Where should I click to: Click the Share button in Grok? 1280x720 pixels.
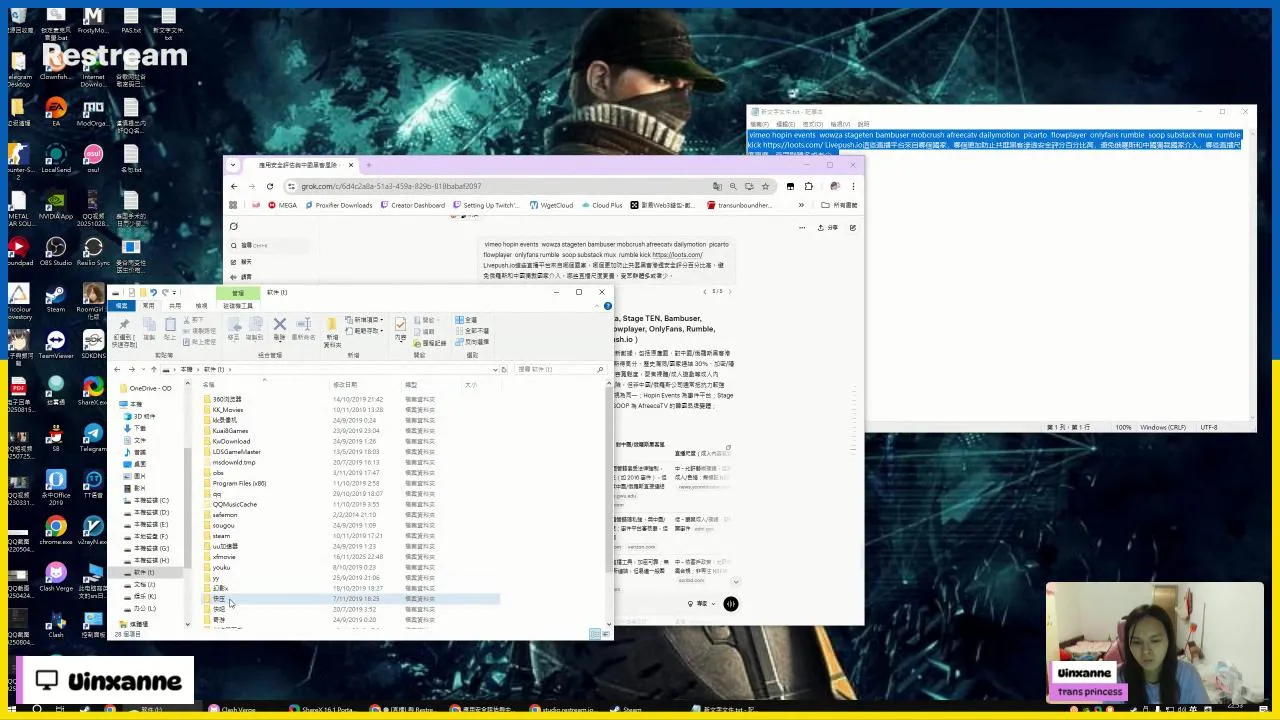(x=828, y=228)
